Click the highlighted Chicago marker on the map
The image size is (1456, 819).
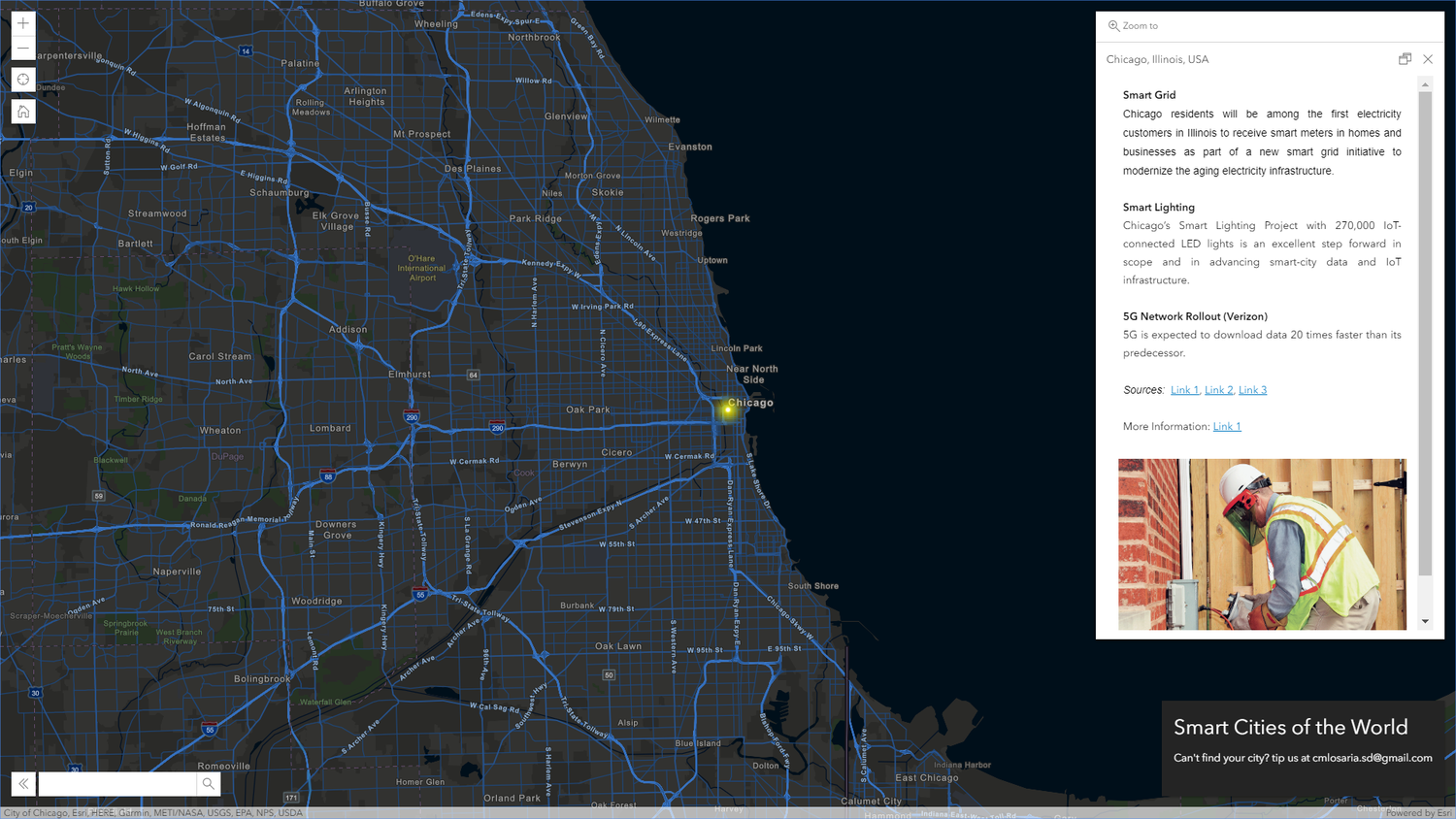tap(729, 410)
